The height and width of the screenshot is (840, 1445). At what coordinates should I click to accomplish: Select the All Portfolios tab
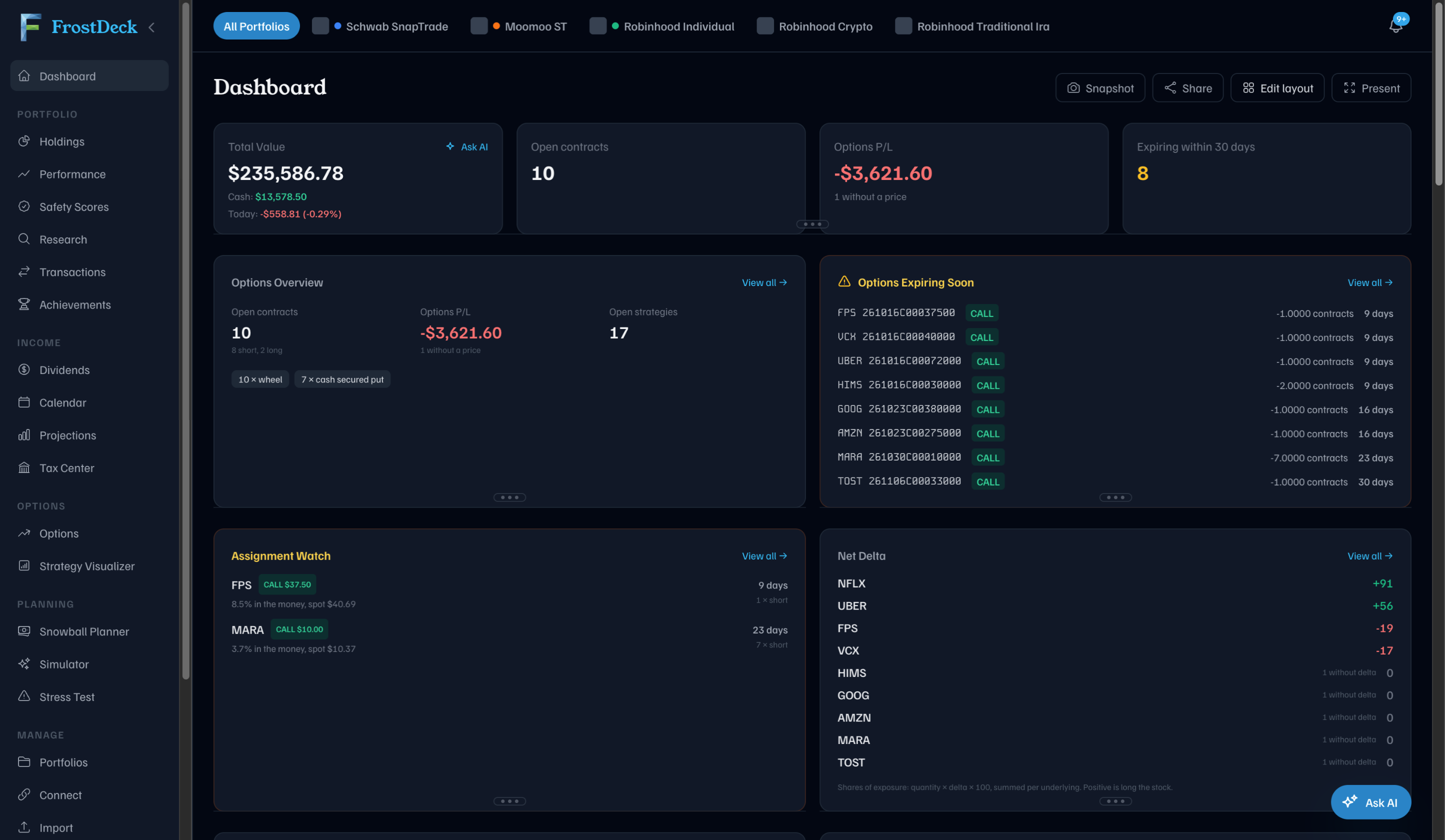[x=256, y=26]
